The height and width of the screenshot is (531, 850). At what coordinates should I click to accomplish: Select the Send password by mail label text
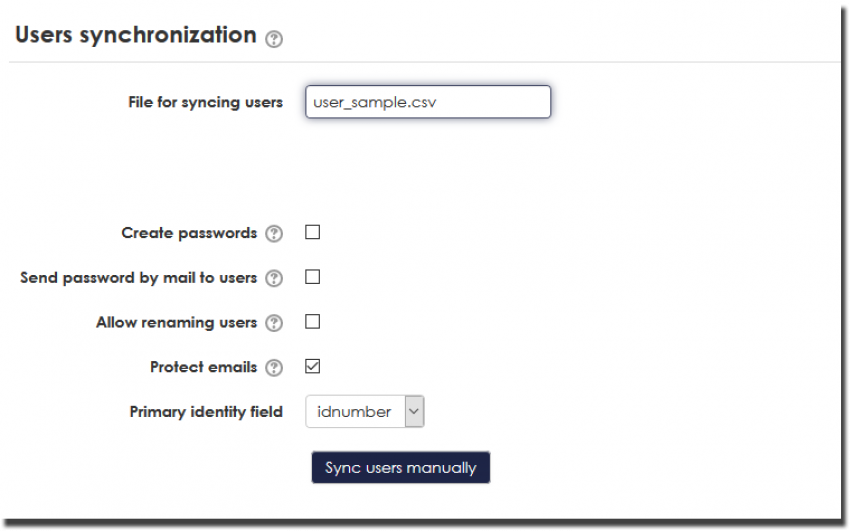click(138, 277)
